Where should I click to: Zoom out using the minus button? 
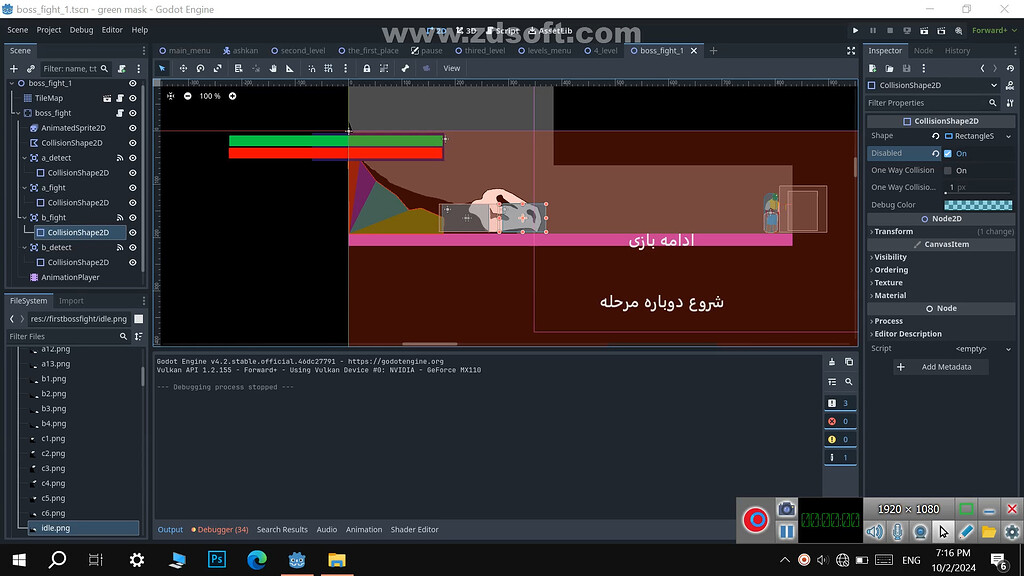click(187, 96)
